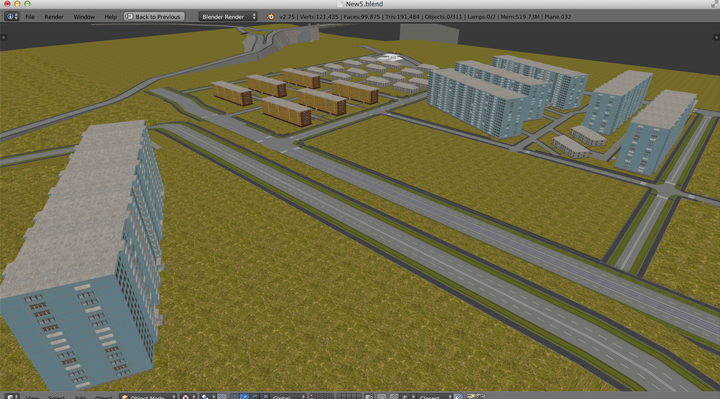Open the viewport shading mode icon

pyautogui.click(x=186, y=396)
